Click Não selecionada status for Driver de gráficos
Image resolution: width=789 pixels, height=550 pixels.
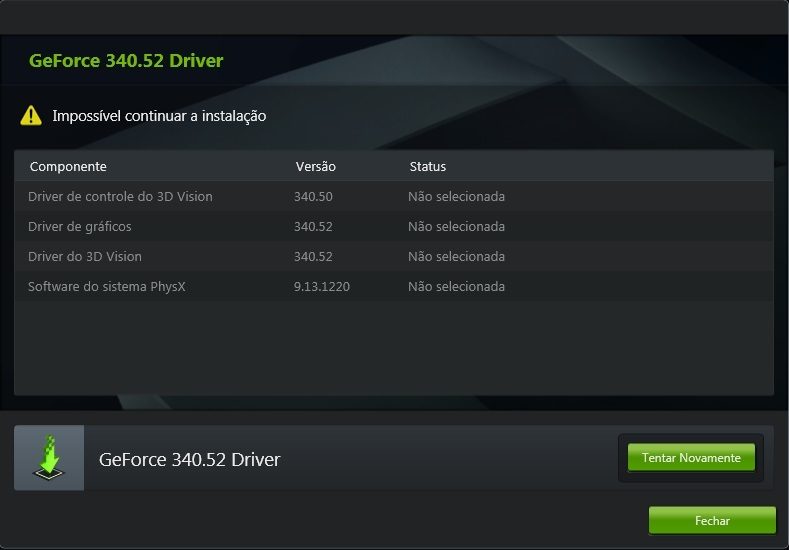click(456, 226)
